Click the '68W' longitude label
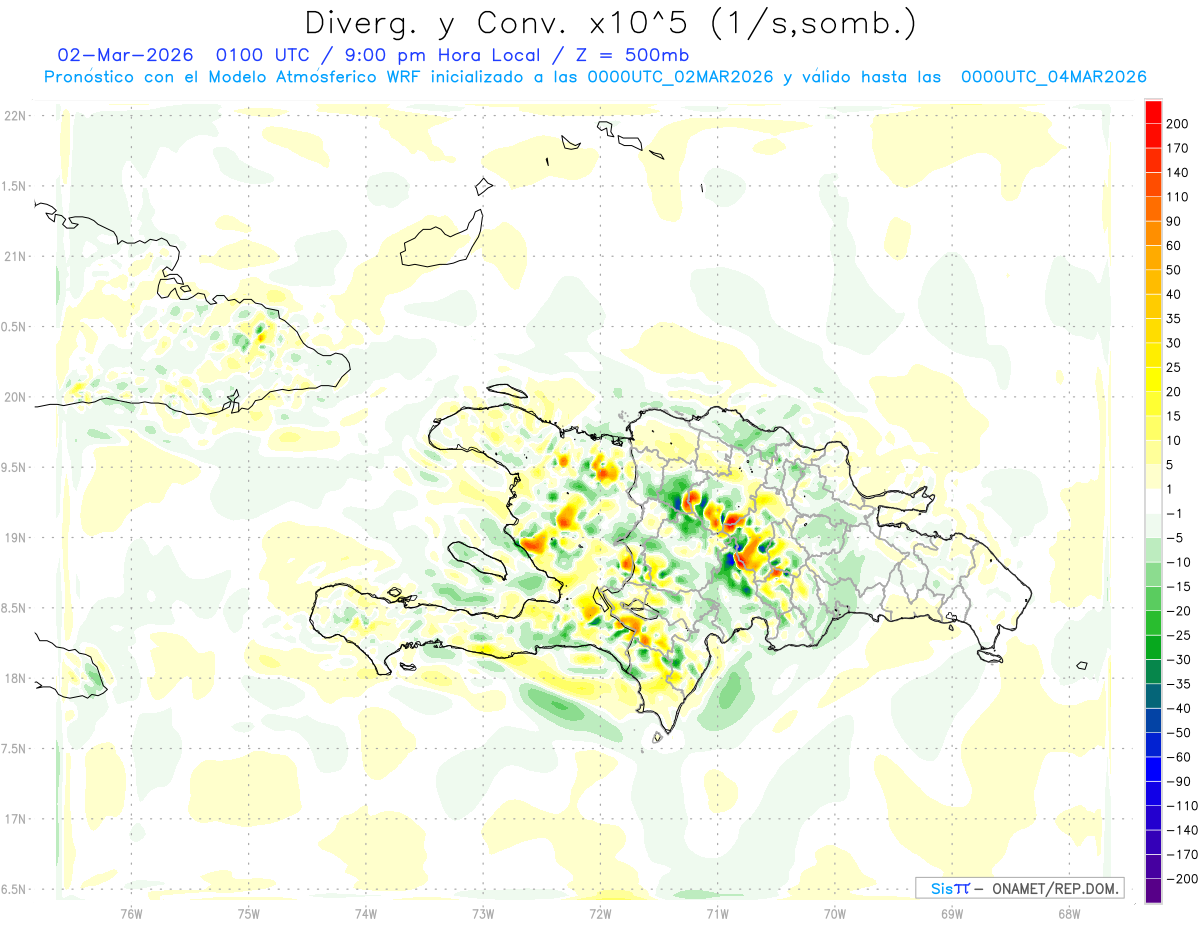The image size is (1200, 927). pos(1069,913)
